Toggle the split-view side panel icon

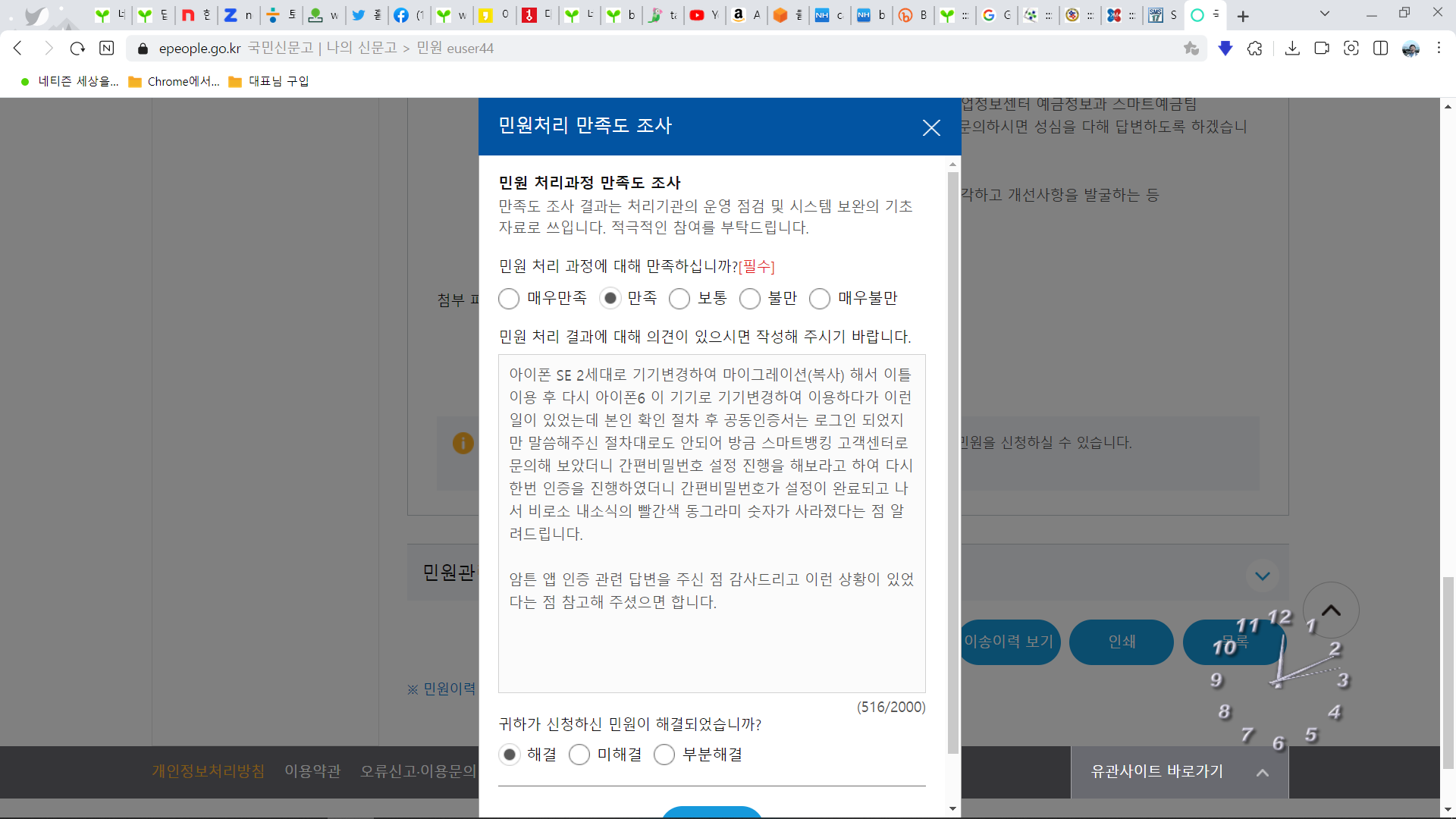coord(1381,49)
